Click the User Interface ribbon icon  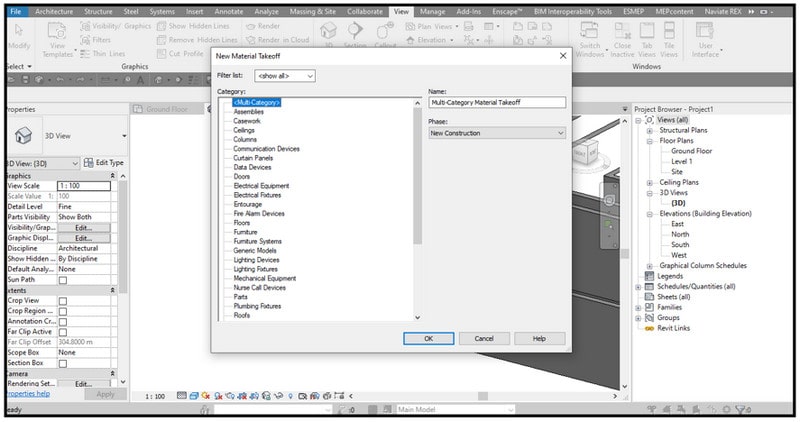click(x=705, y=31)
